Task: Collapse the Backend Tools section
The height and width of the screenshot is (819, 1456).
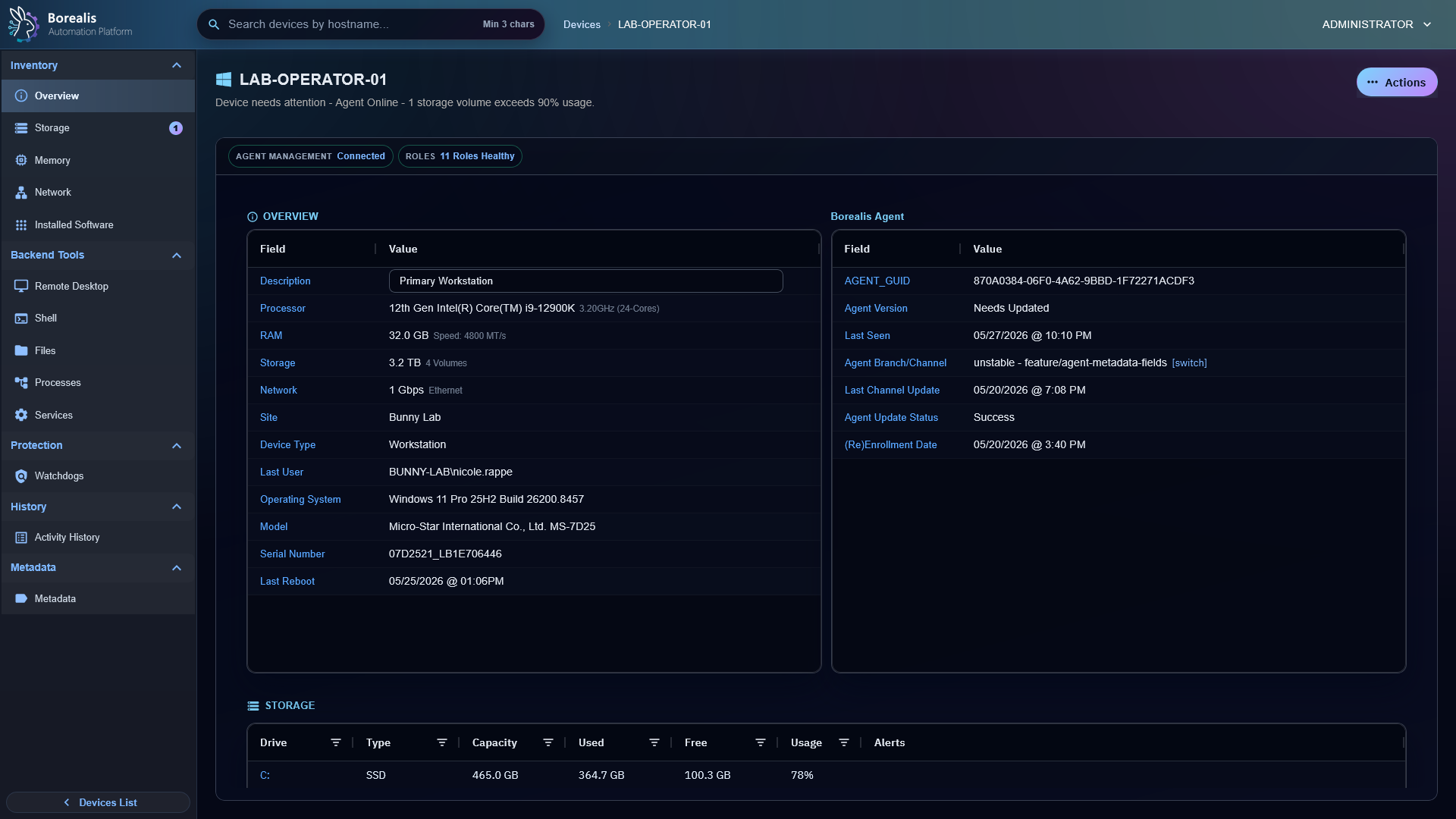Action: [177, 256]
